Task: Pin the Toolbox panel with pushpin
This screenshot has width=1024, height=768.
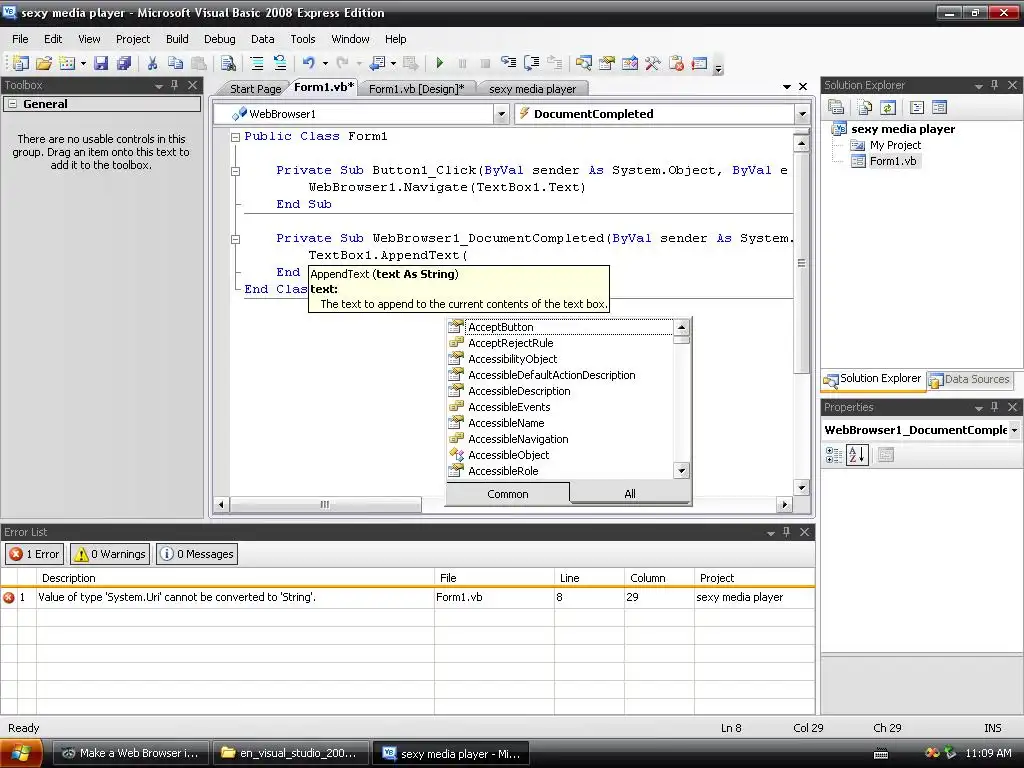Action: coord(174,85)
